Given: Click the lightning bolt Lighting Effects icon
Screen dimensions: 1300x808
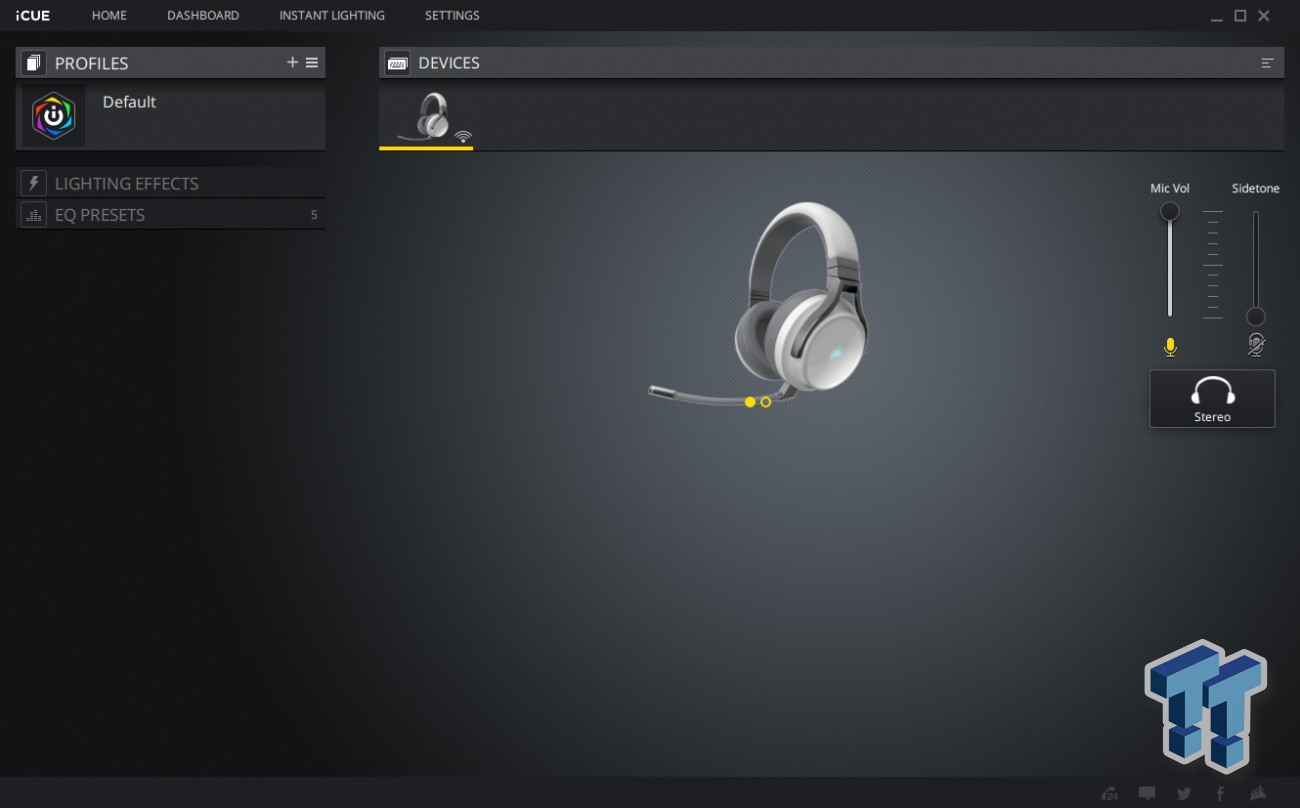Looking at the screenshot, I should pyautogui.click(x=34, y=183).
